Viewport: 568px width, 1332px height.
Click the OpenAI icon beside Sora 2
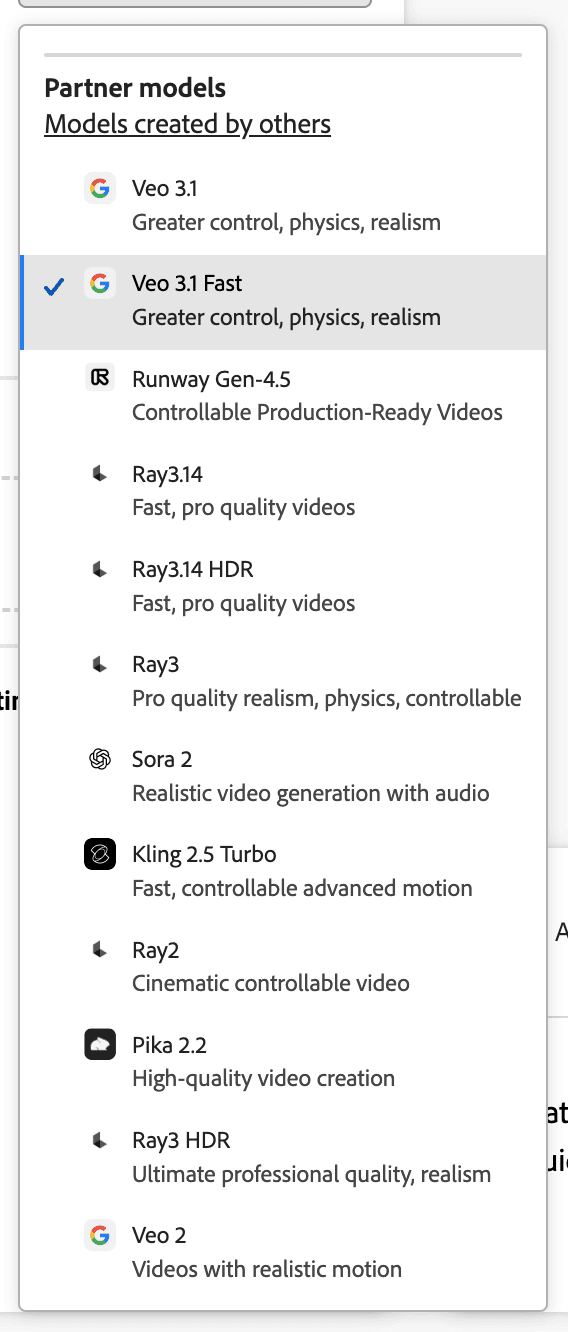coord(100,760)
